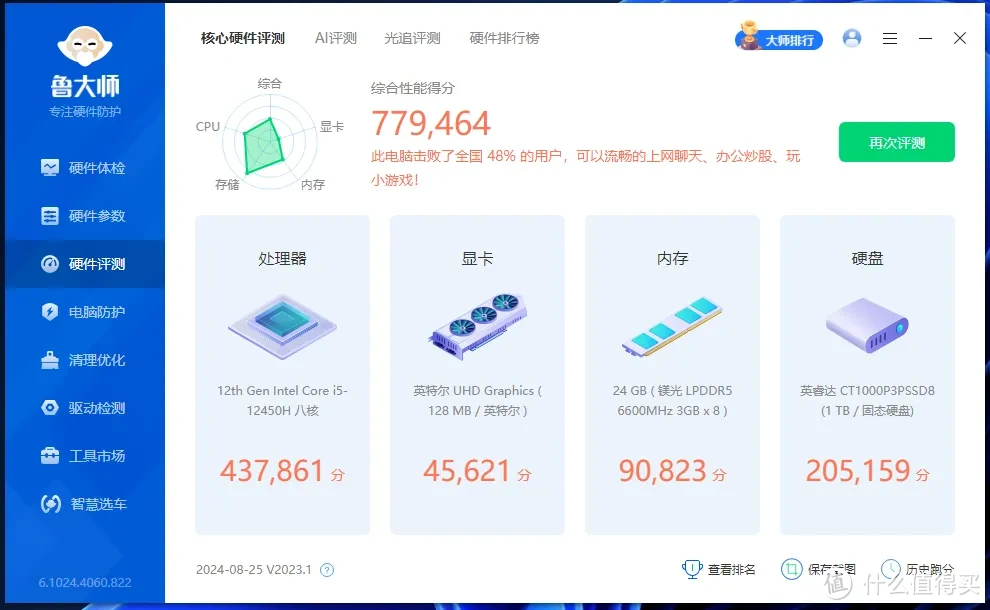Click the 专注硬件防护 slogan
The image size is (990, 610).
85,112
